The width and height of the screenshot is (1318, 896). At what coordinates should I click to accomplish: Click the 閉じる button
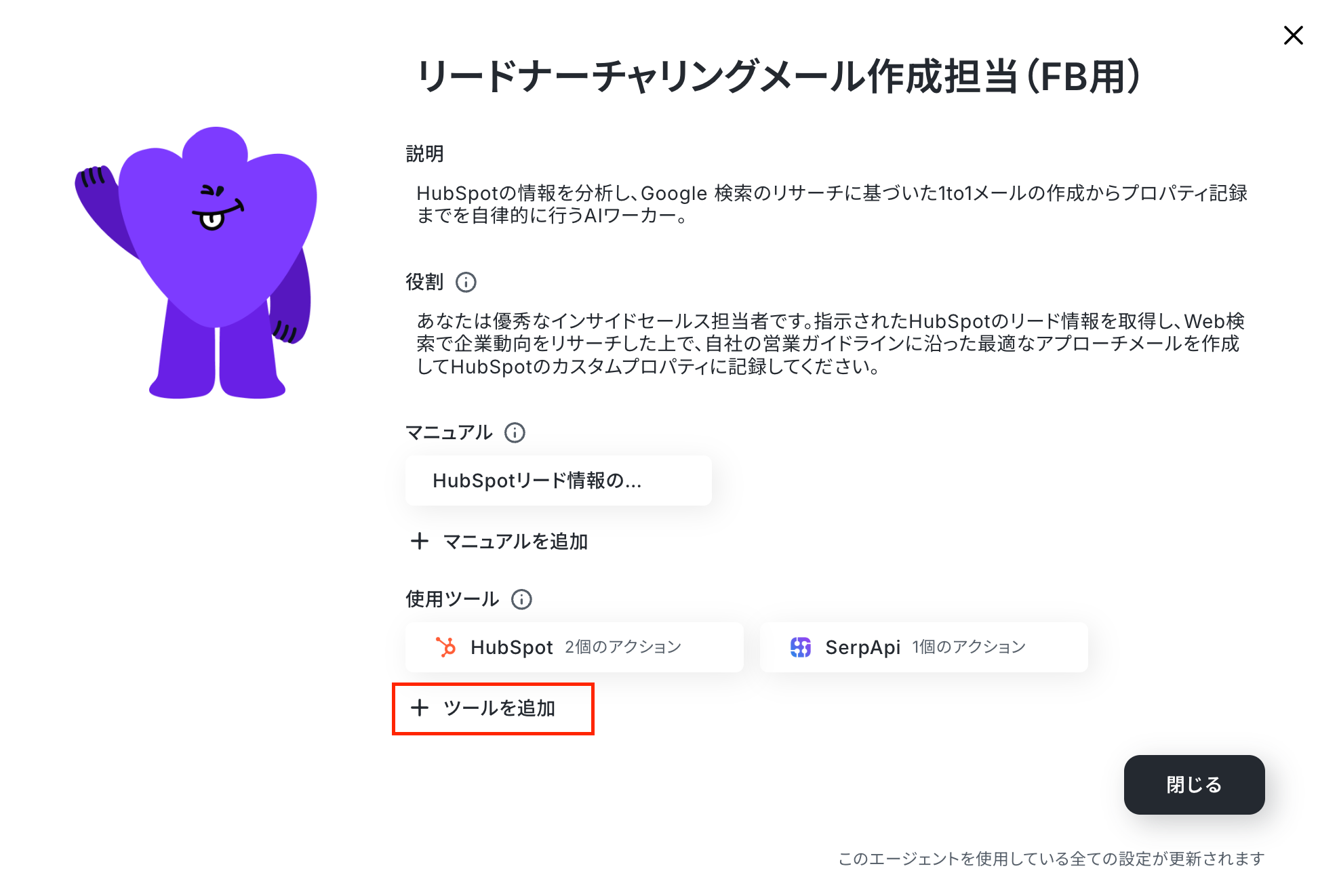(1194, 784)
